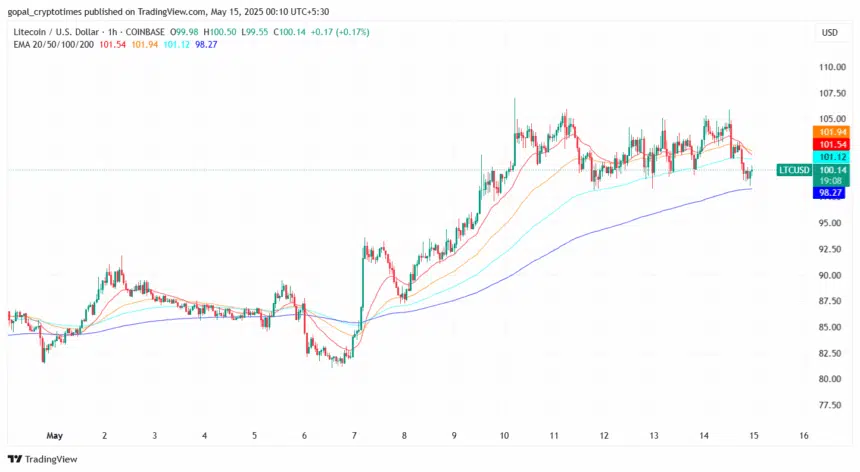Select the blue 98.27 EMA price tag
The height and width of the screenshot is (472, 860).
tap(829, 192)
